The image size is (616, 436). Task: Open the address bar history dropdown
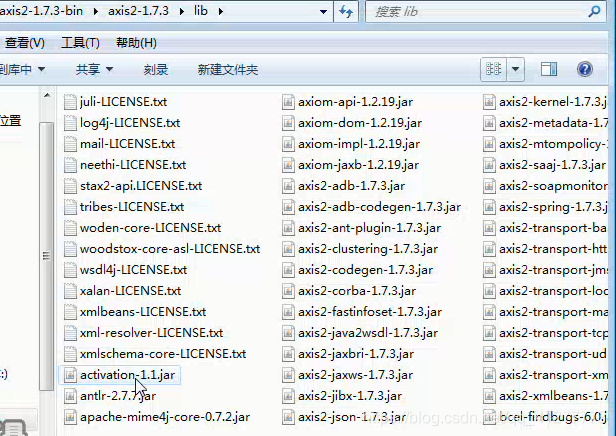pos(323,11)
